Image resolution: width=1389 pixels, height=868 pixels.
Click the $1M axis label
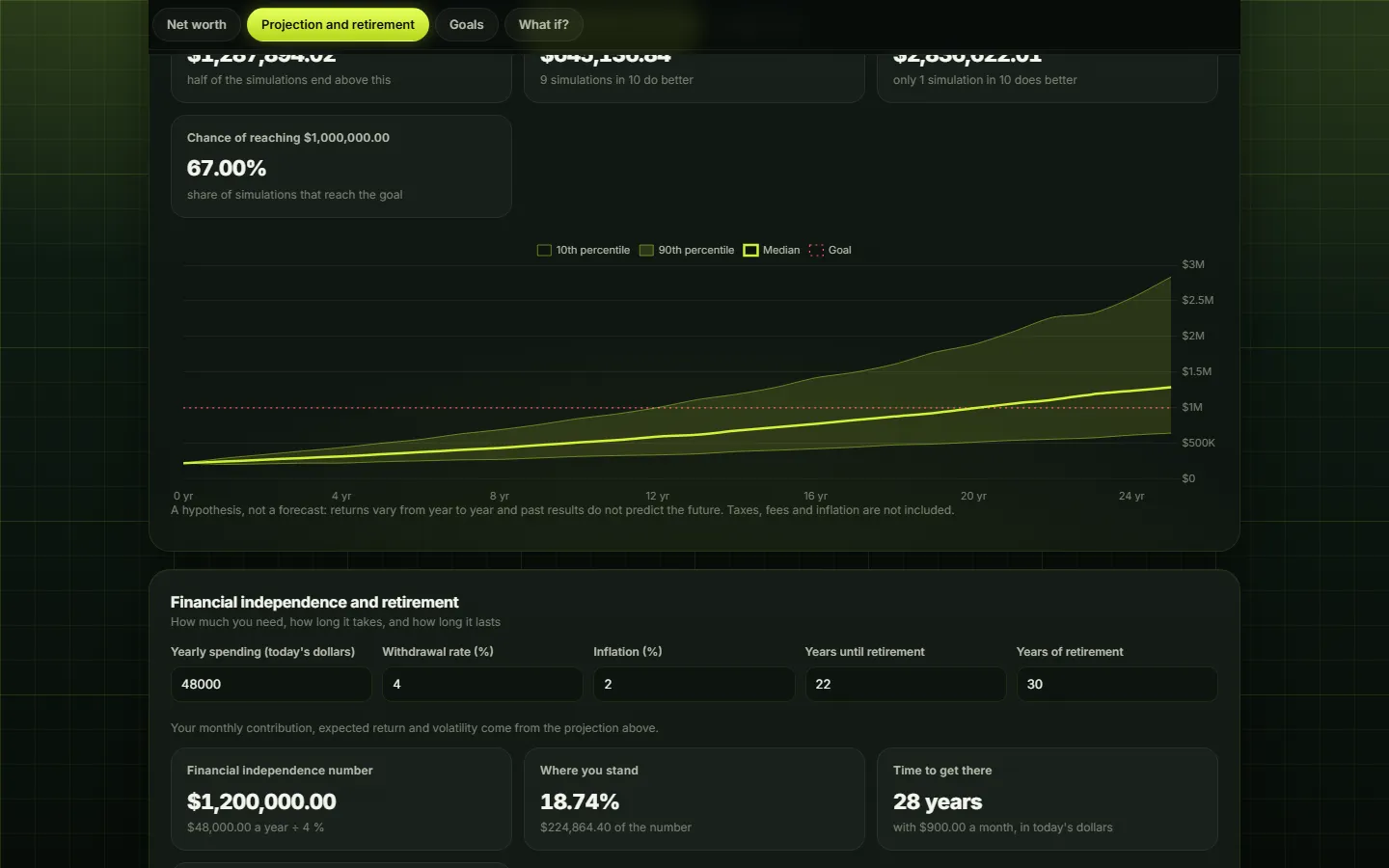1192,407
